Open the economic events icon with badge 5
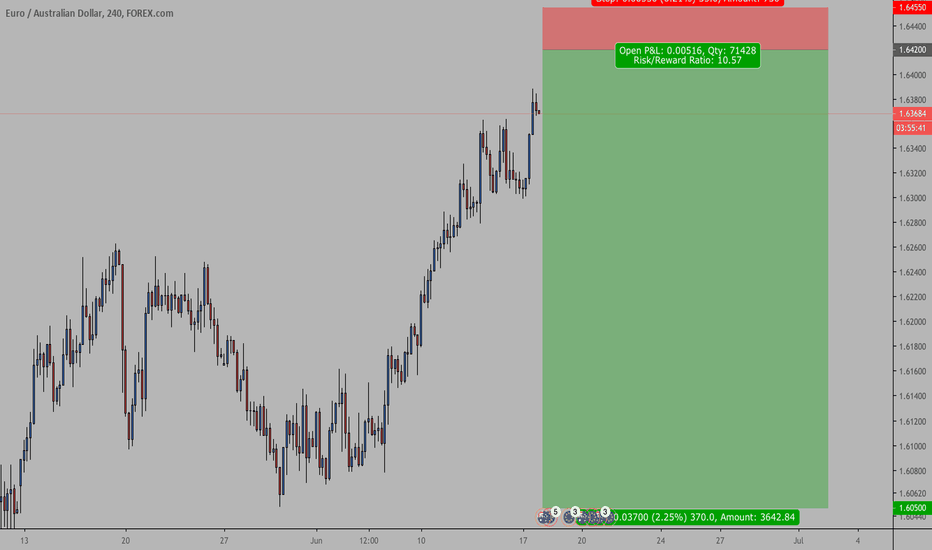This screenshot has height=550, width=932. pyautogui.click(x=547, y=517)
